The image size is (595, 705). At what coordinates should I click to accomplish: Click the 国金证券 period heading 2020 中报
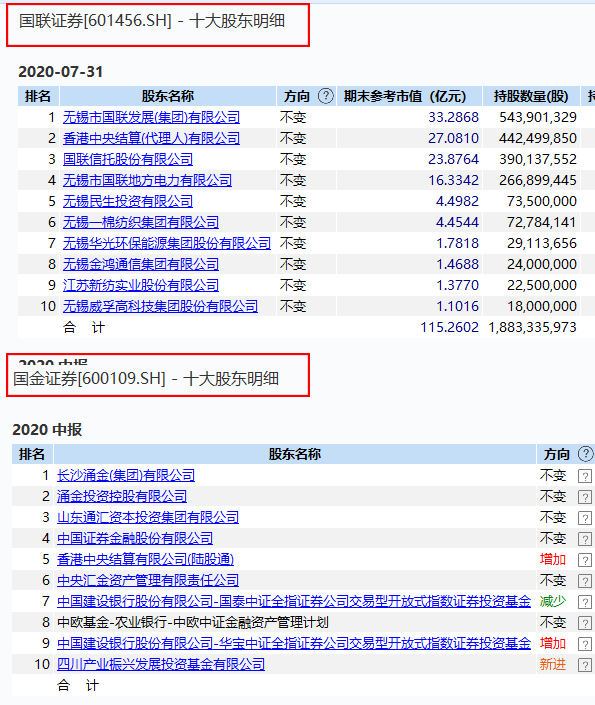tap(47, 430)
